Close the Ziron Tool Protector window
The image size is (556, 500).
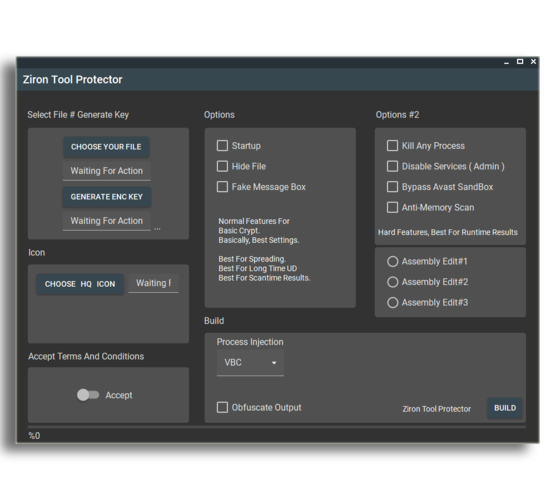(533, 62)
